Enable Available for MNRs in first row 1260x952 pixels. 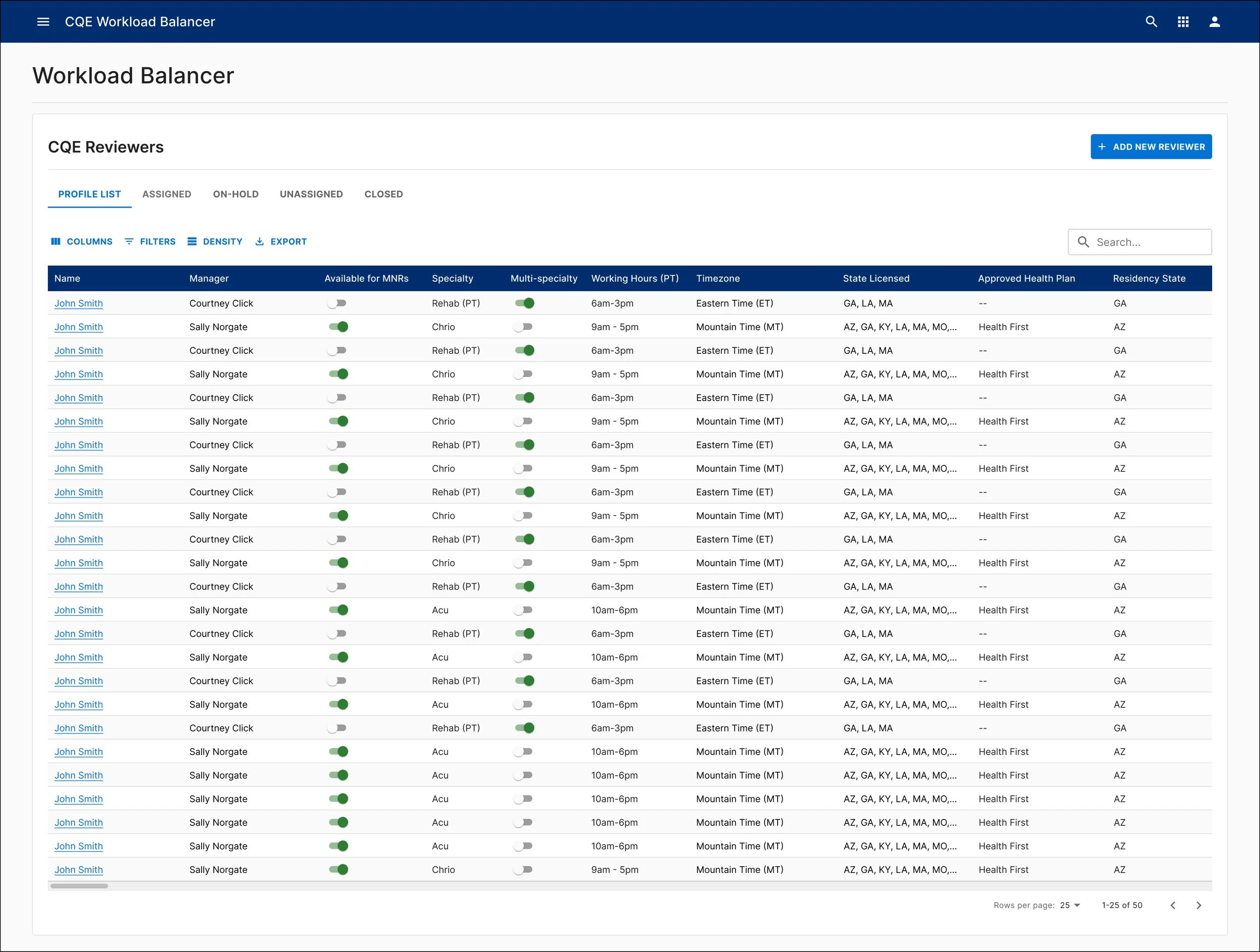point(337,303)
